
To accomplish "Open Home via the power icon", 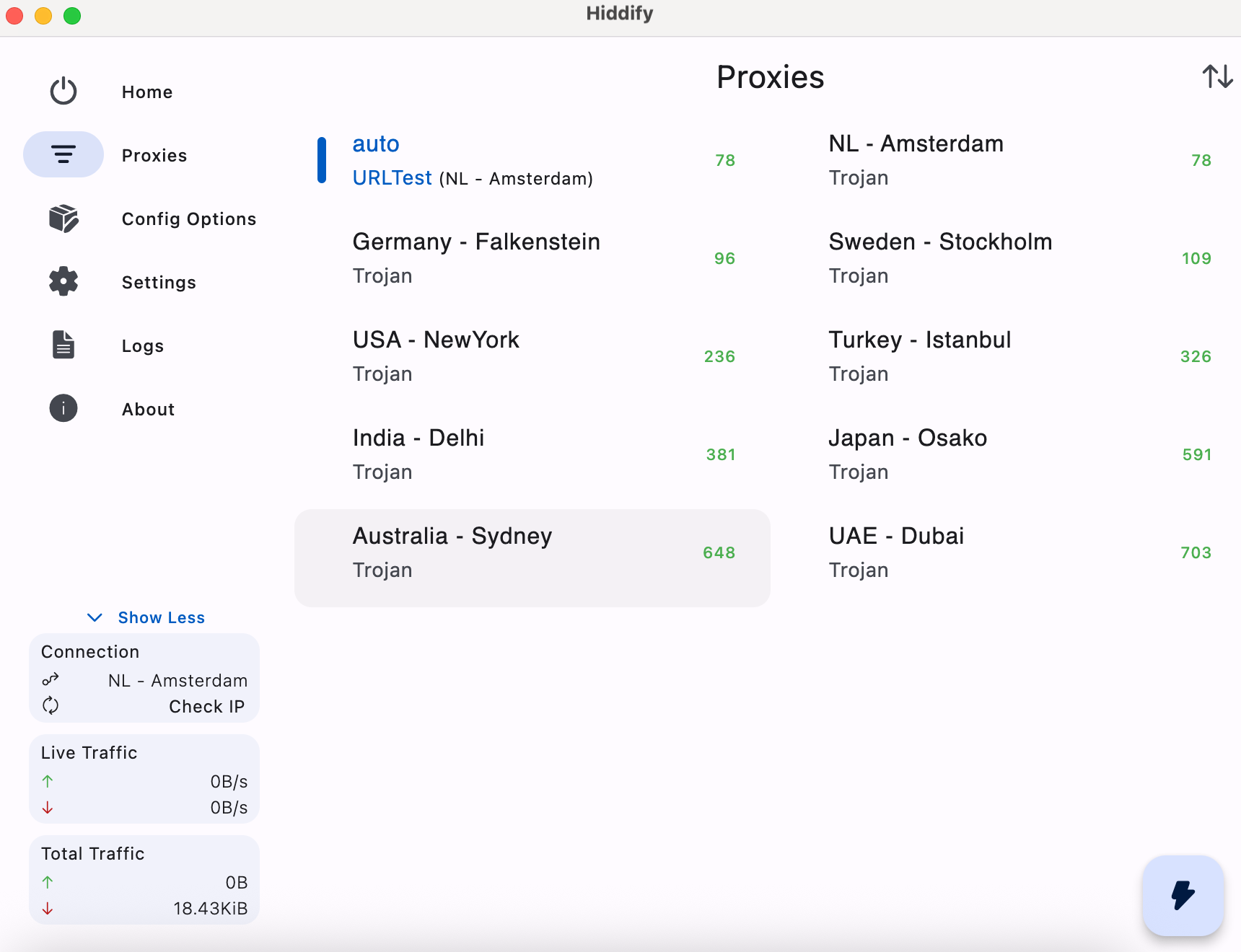I will coord(63,92).
